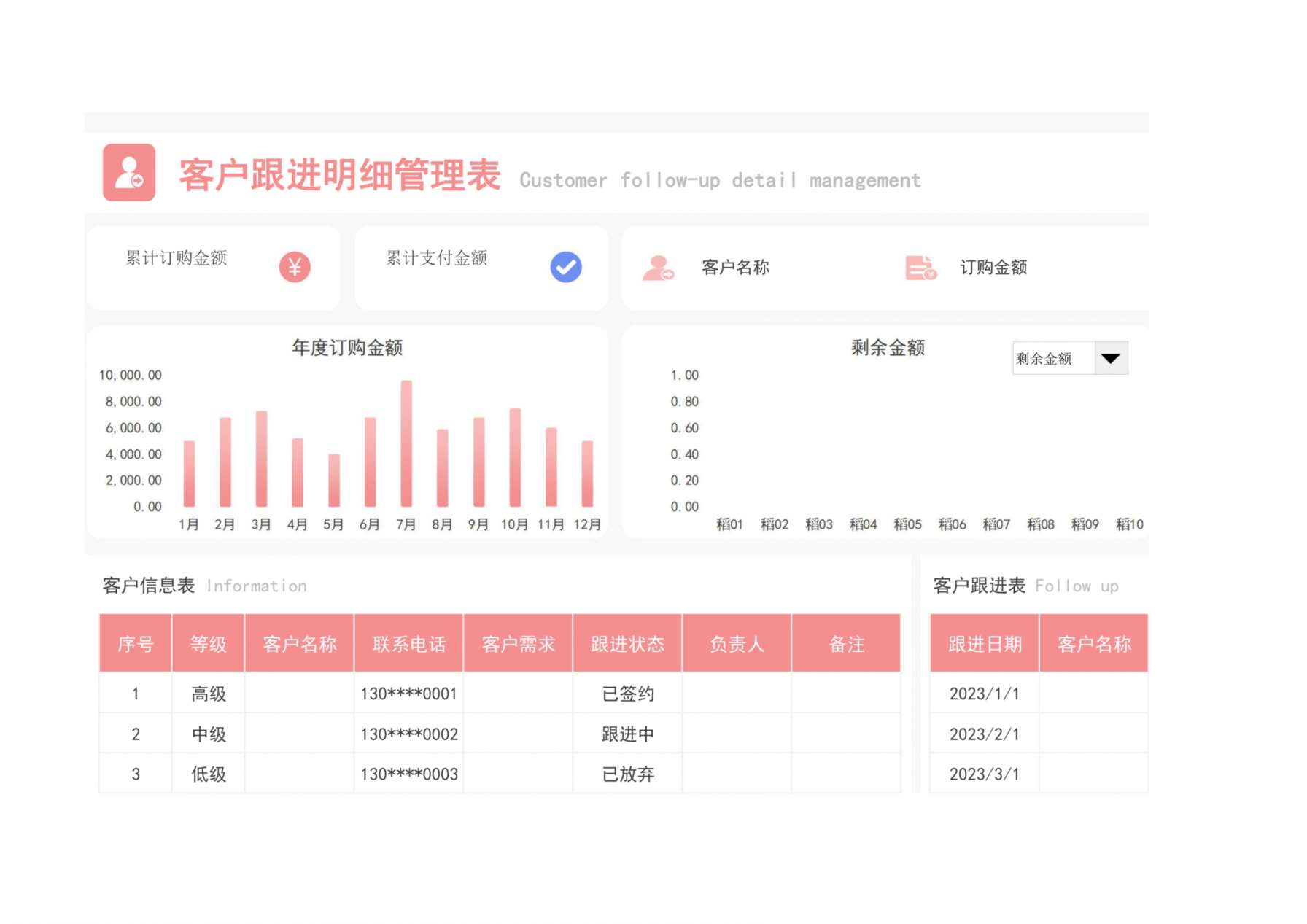The height and width of the screenshot is (924, 1307).
Task: Select phone cell 130****0003
Action: point(409,774)
